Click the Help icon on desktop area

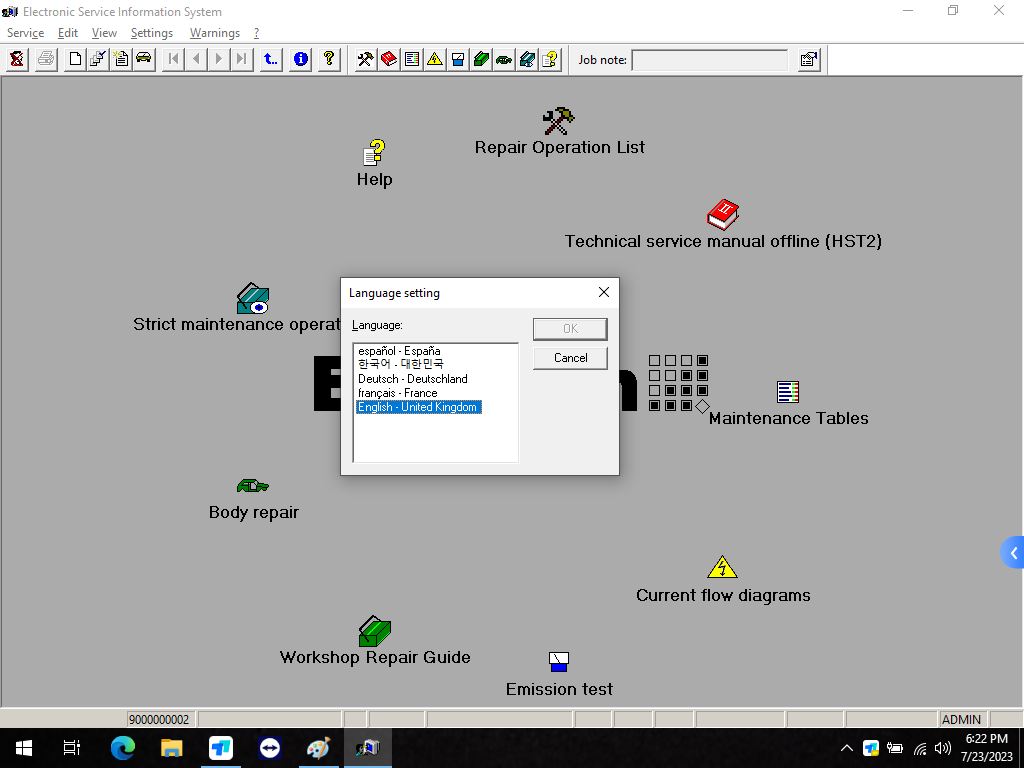click(374, 153)
